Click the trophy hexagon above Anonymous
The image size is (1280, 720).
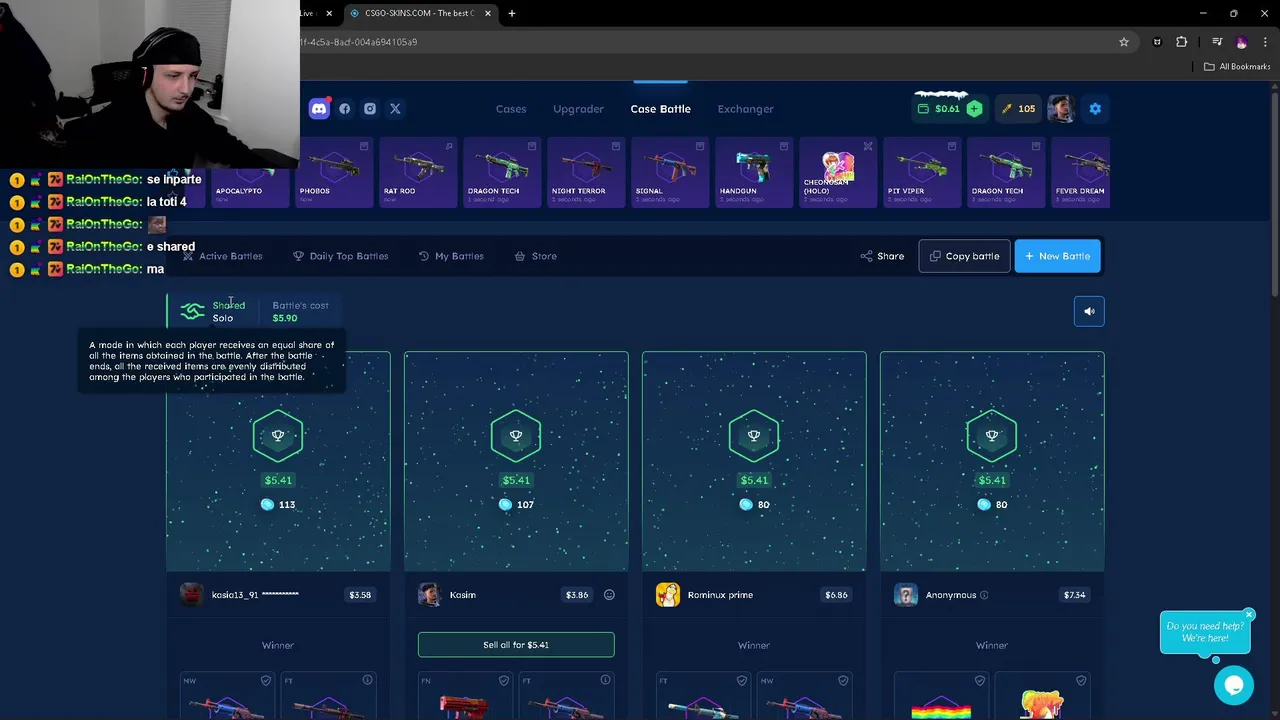coord(992,436)
